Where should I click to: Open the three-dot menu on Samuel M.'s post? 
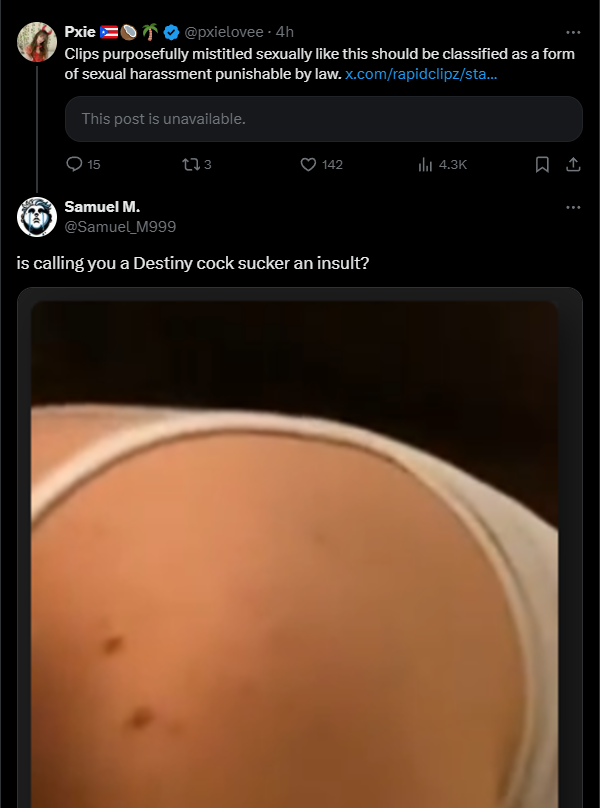pyautogui.click(x=573, y=207)
